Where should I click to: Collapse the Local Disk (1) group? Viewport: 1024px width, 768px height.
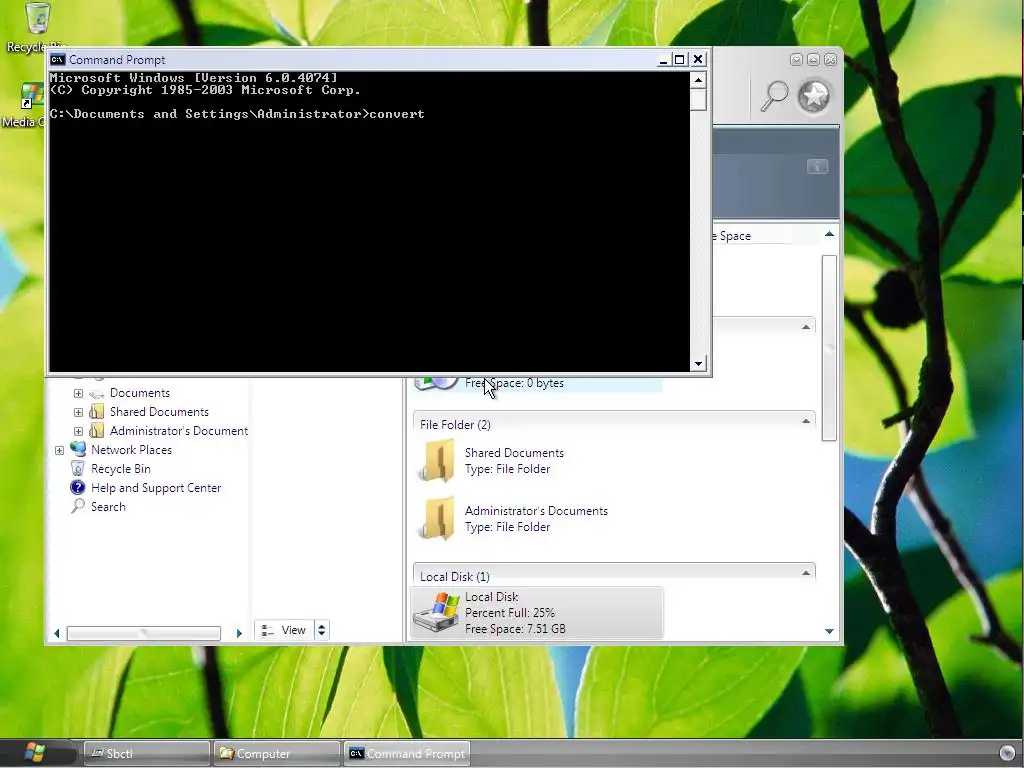pyautogui.click(x=806, y=573)
